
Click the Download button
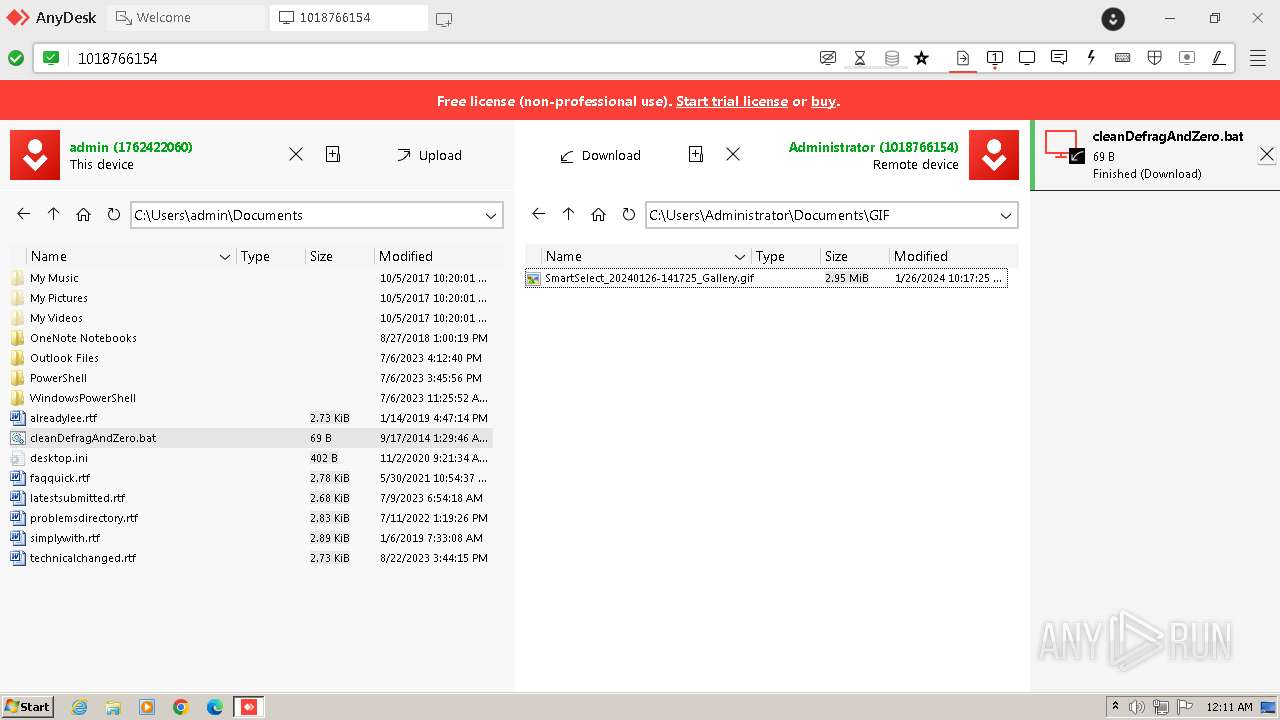click(x=600, y=155)
